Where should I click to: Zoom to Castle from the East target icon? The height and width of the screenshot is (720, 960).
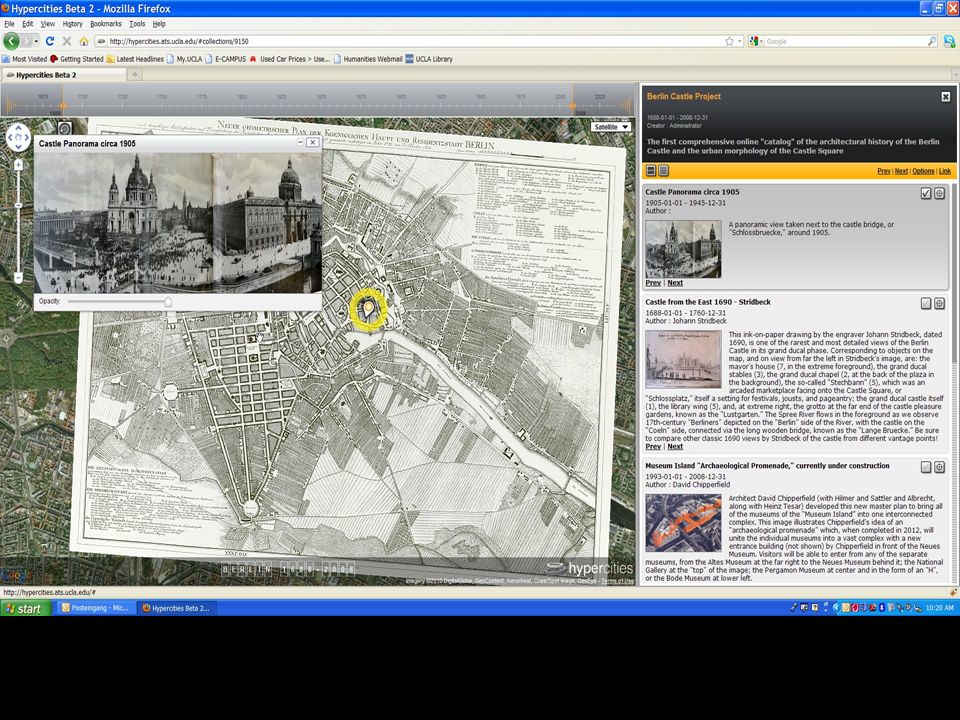click(x=939, y=304)
